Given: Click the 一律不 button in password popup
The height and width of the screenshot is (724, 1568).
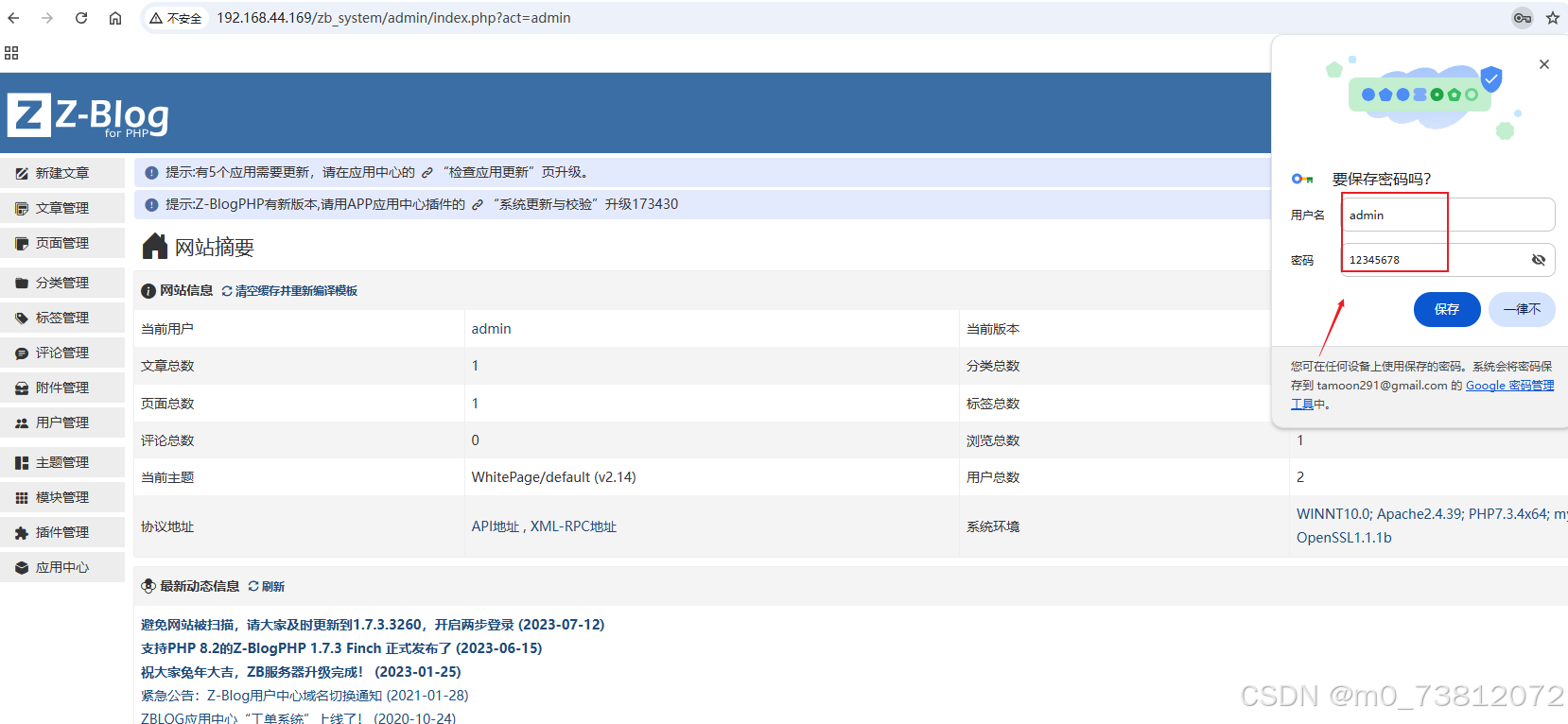Looking at the screenshot, I should tap(1522, 309).
